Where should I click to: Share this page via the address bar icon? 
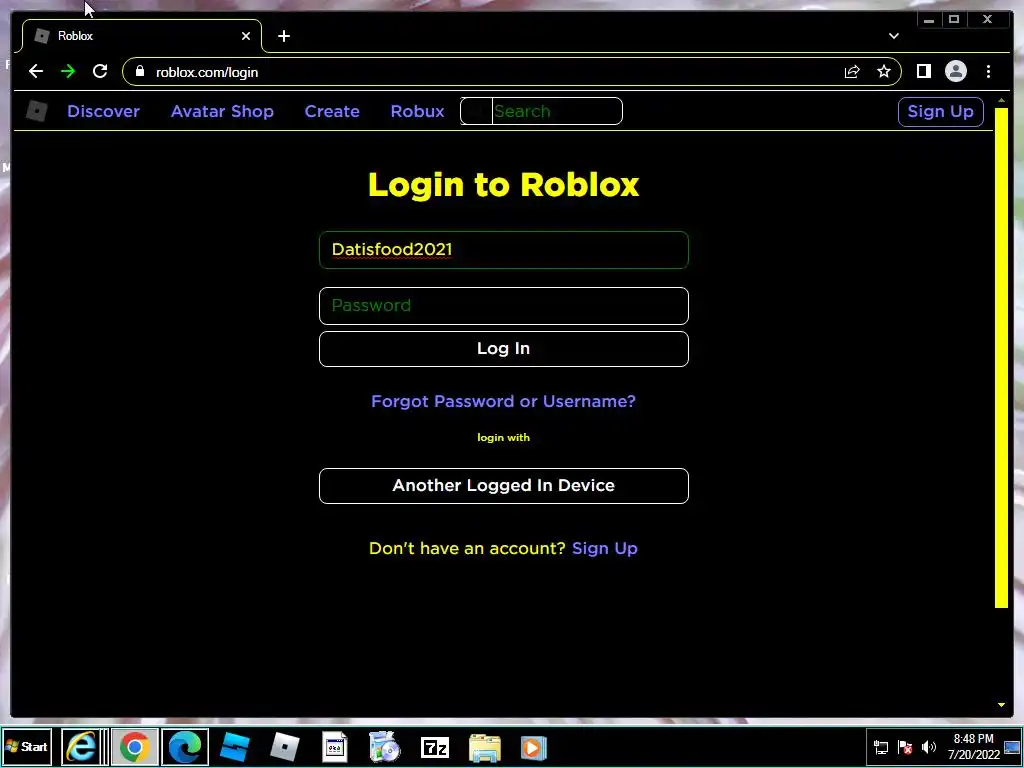click(x=852, y=72)
